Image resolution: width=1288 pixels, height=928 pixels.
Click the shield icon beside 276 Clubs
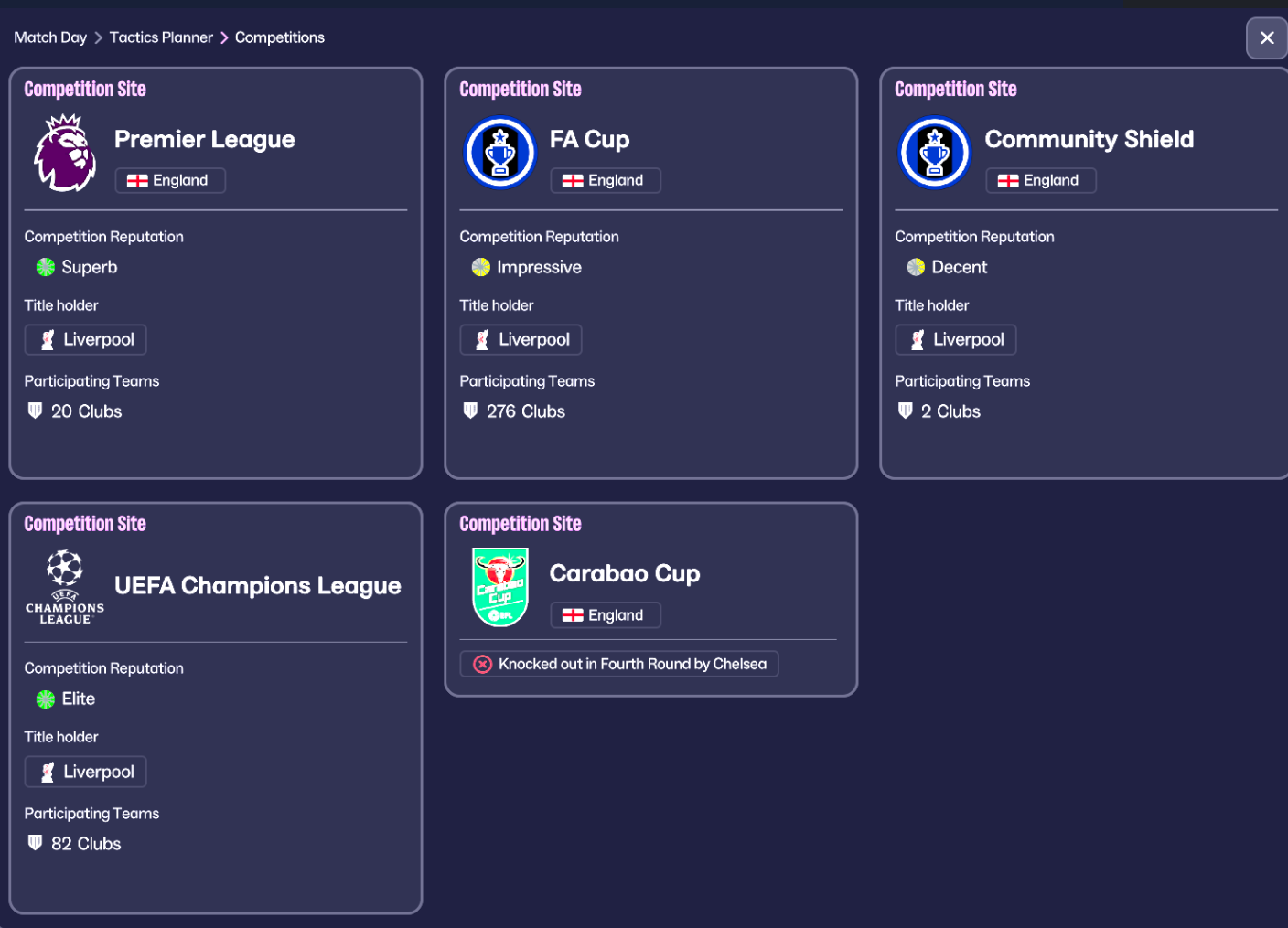point(470,411)
